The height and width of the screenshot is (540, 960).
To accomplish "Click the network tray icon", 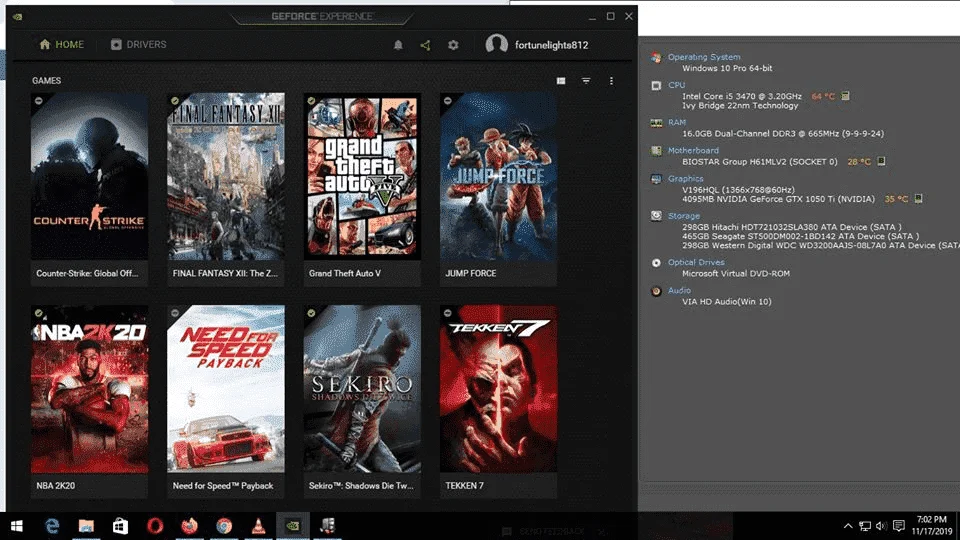I will (x=864, y=526).
